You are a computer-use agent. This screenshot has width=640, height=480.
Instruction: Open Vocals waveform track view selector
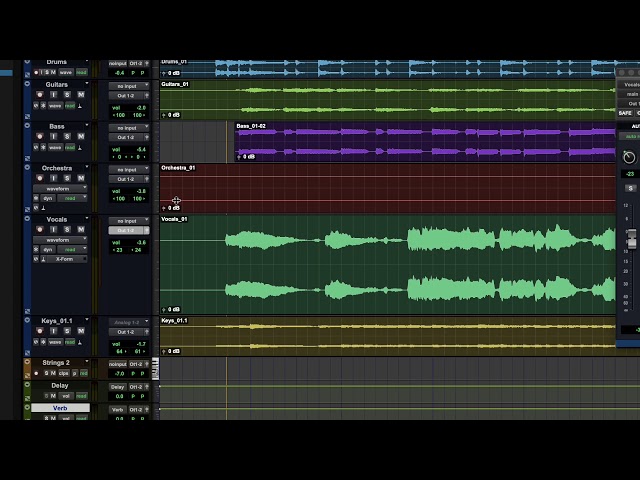coord(60,240)
